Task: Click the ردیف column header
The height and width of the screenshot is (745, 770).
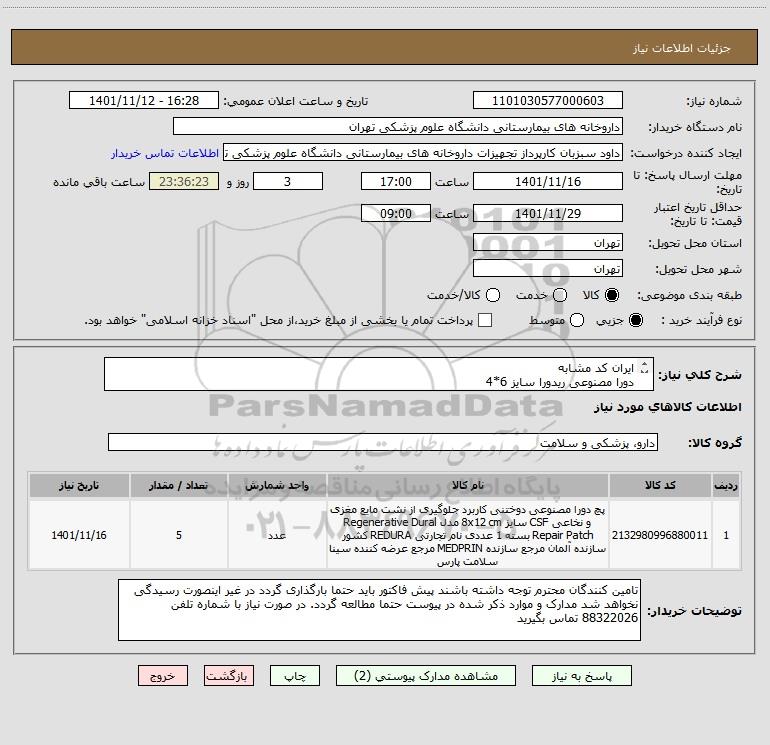Action: coord(726,486)
